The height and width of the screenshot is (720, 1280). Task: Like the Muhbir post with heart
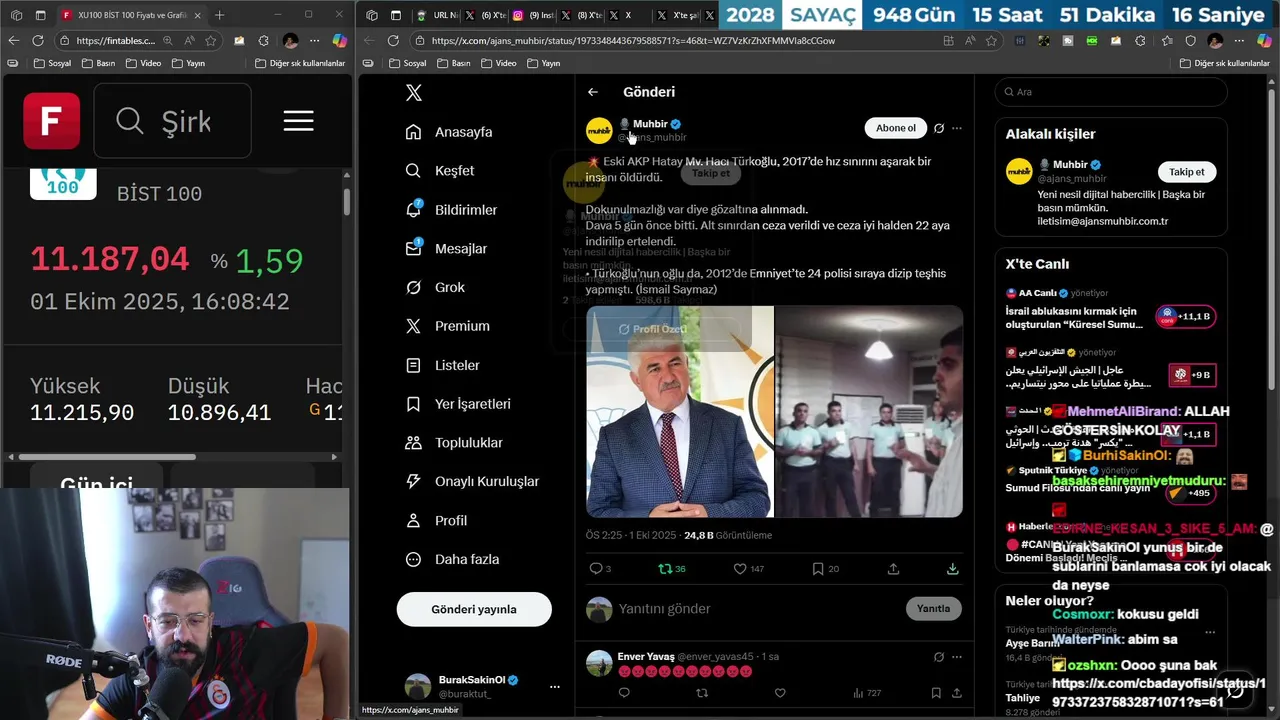click(740, 569)
